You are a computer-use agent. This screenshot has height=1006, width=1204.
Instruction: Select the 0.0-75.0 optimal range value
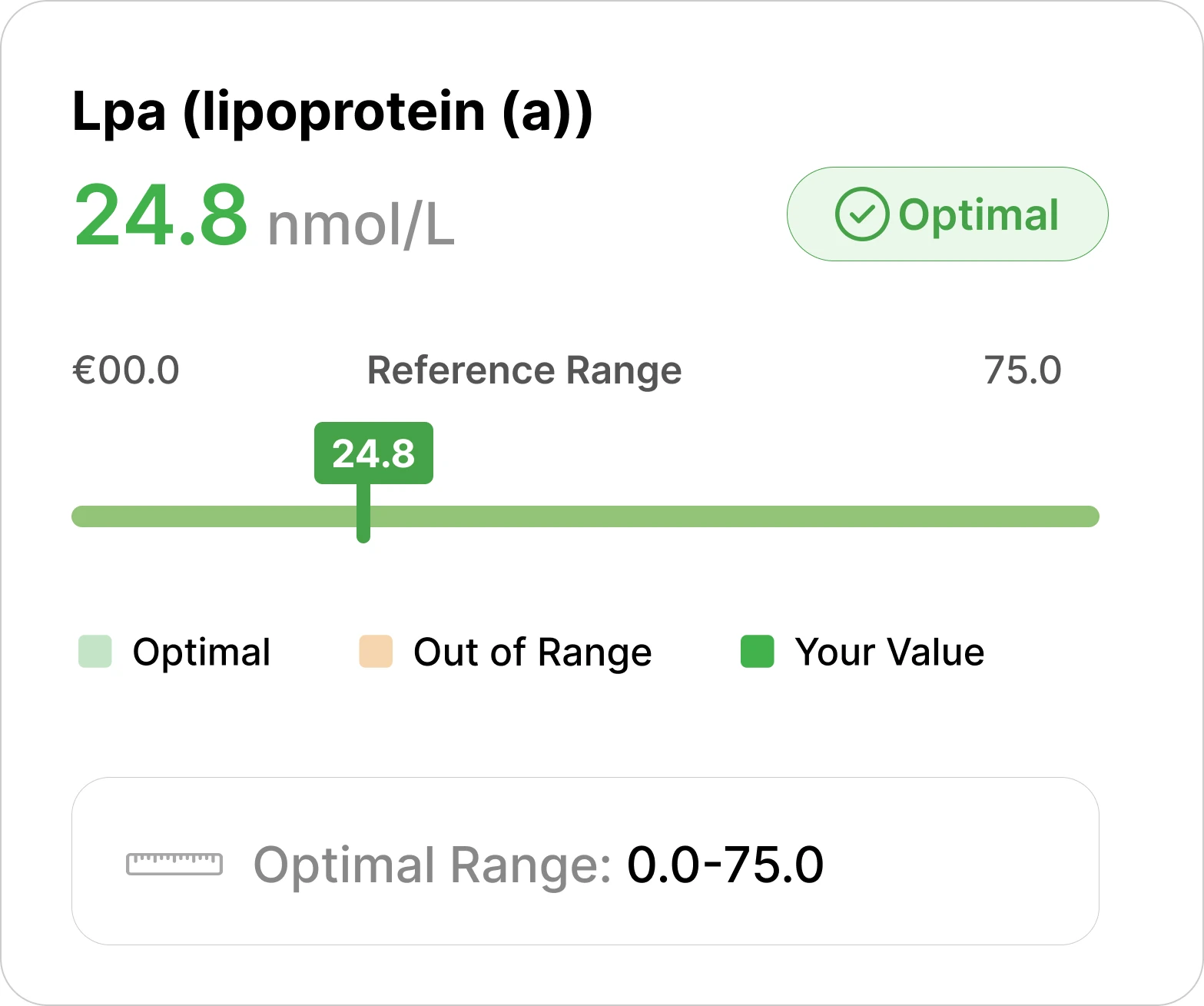(x=725, y=865)
